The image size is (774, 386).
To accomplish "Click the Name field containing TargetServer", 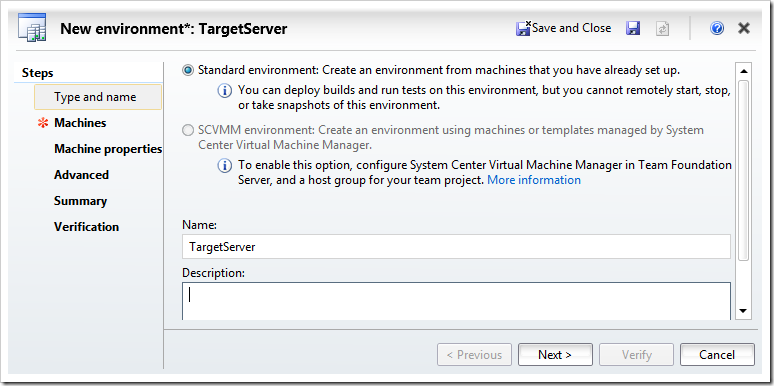I will (456, 247).
